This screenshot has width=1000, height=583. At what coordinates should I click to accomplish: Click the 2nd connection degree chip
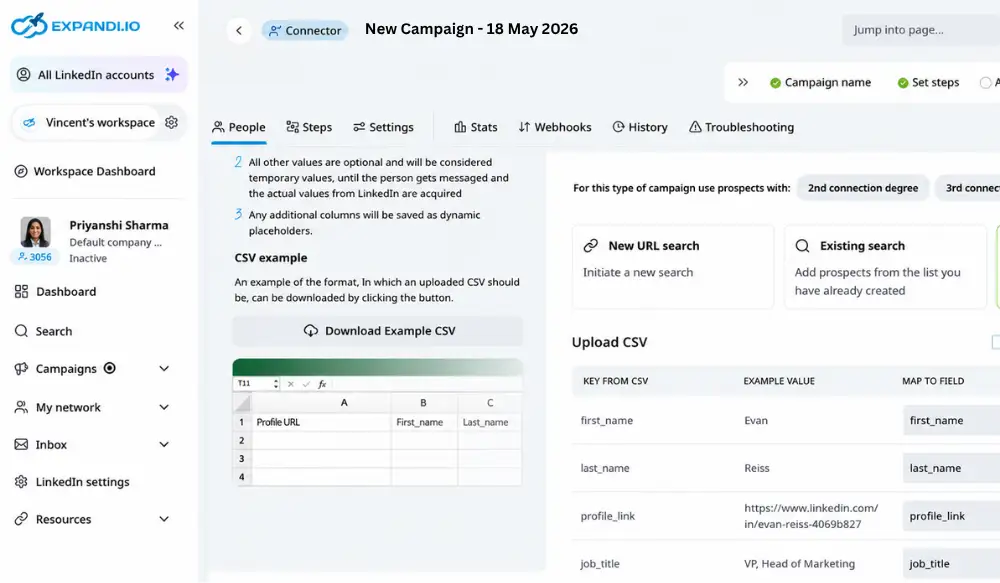coord(863,188)
